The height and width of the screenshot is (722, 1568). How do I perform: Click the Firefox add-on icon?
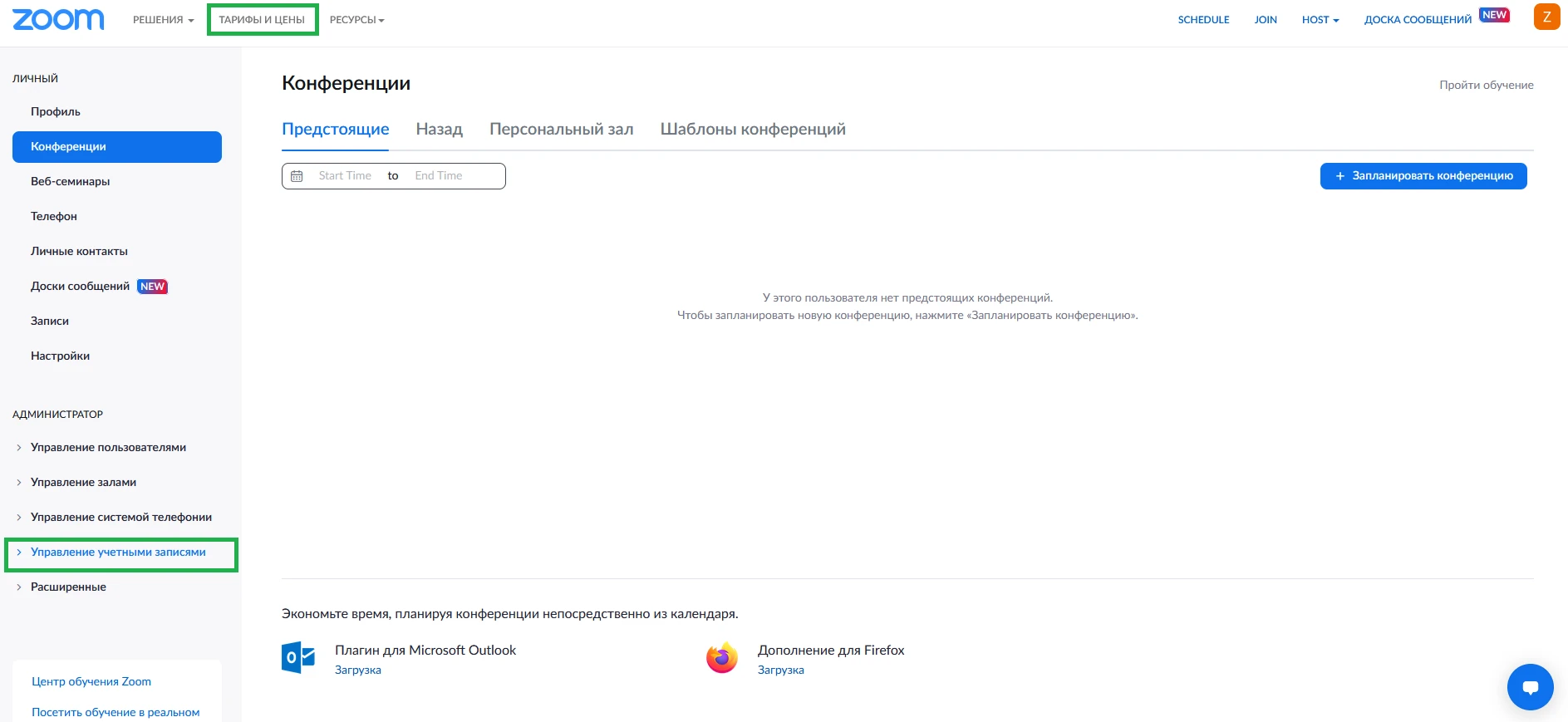click(x=722, y=657)
